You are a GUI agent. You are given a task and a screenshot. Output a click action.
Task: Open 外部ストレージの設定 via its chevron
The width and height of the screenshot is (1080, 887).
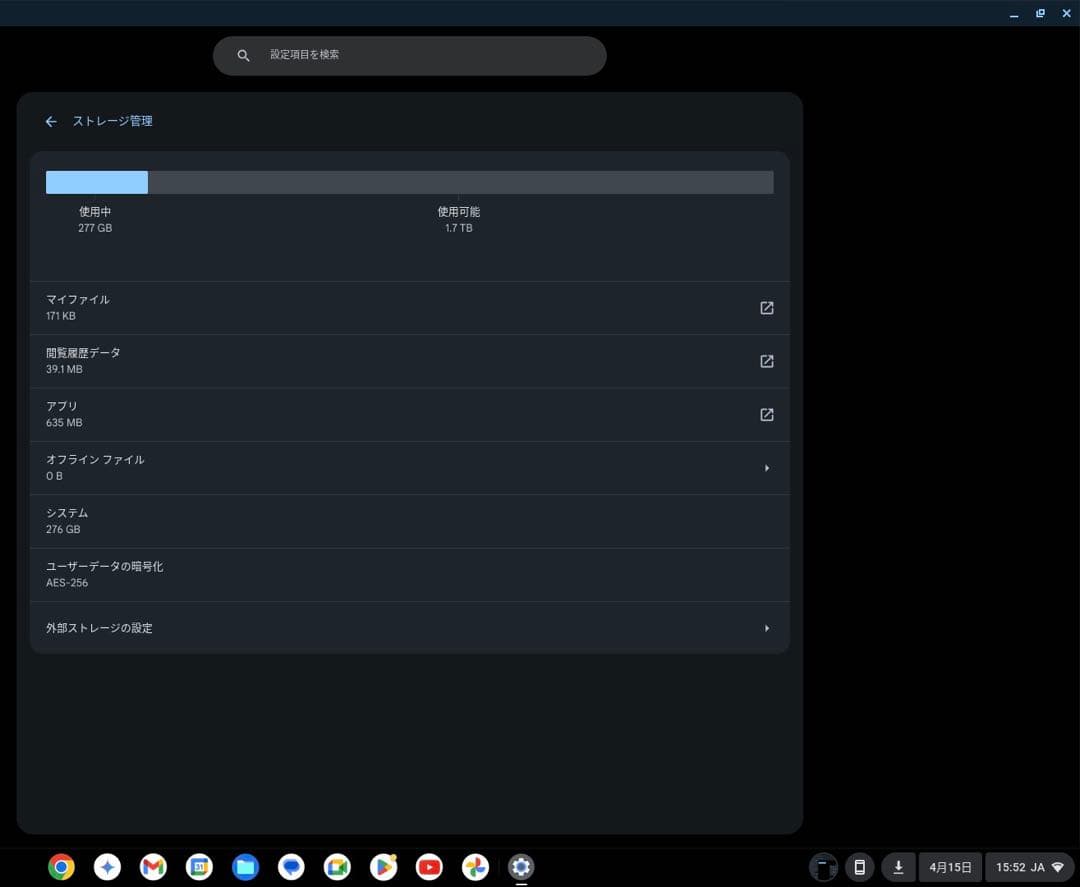tap(767, 628)
